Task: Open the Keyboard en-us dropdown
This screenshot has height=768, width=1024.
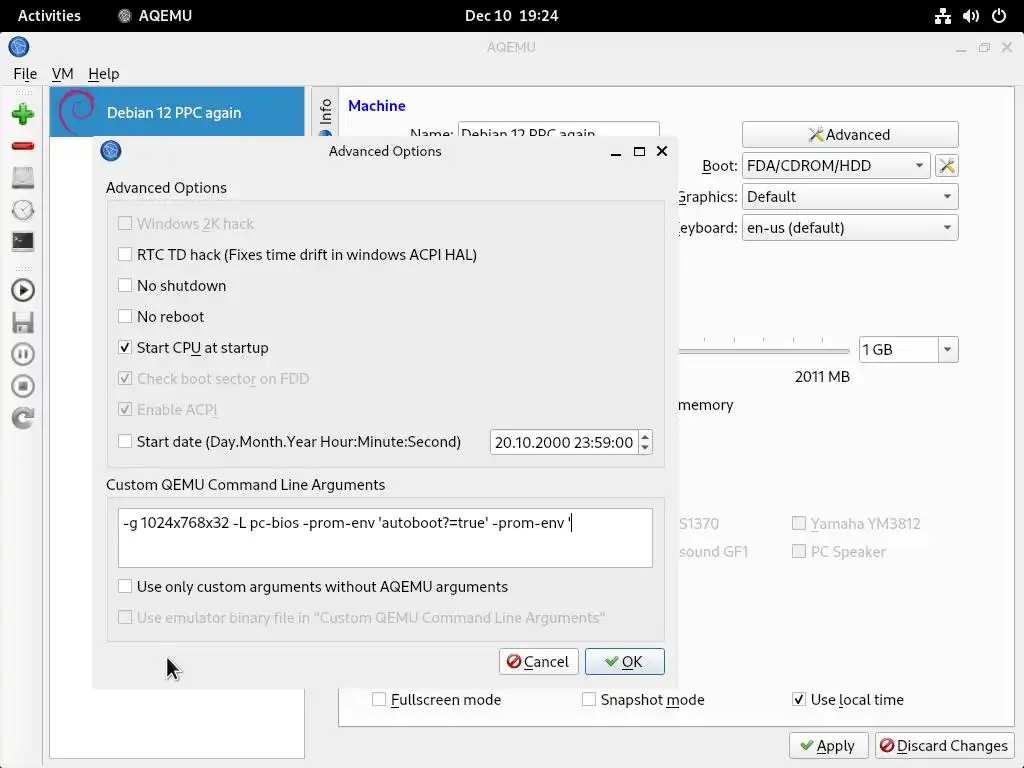Action: click(x=850, y=228)
